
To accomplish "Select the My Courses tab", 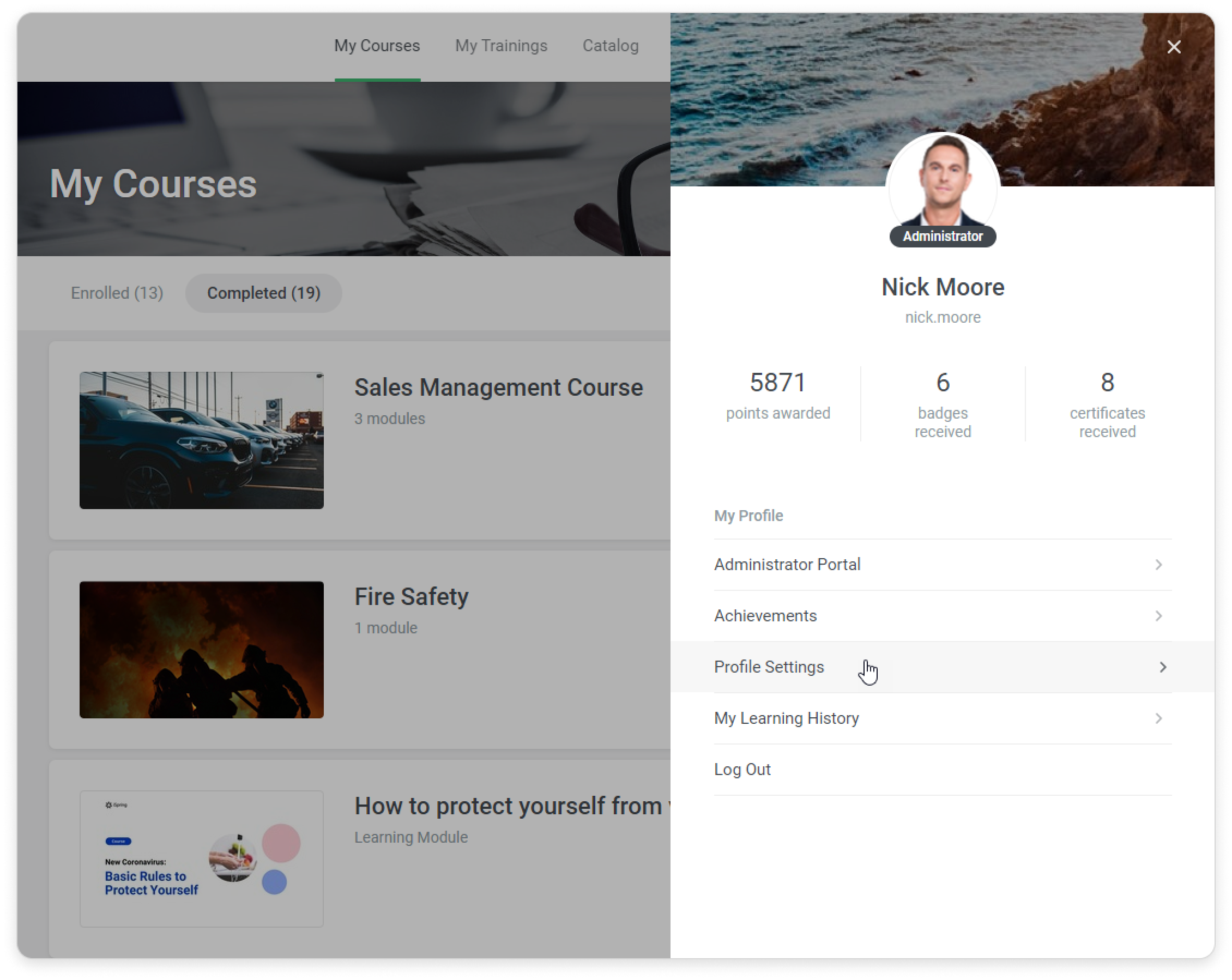I will pos(377,46).
